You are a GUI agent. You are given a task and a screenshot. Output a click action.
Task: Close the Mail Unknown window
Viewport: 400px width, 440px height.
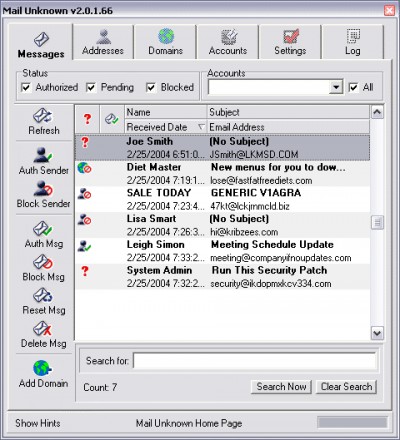(389, 10)
